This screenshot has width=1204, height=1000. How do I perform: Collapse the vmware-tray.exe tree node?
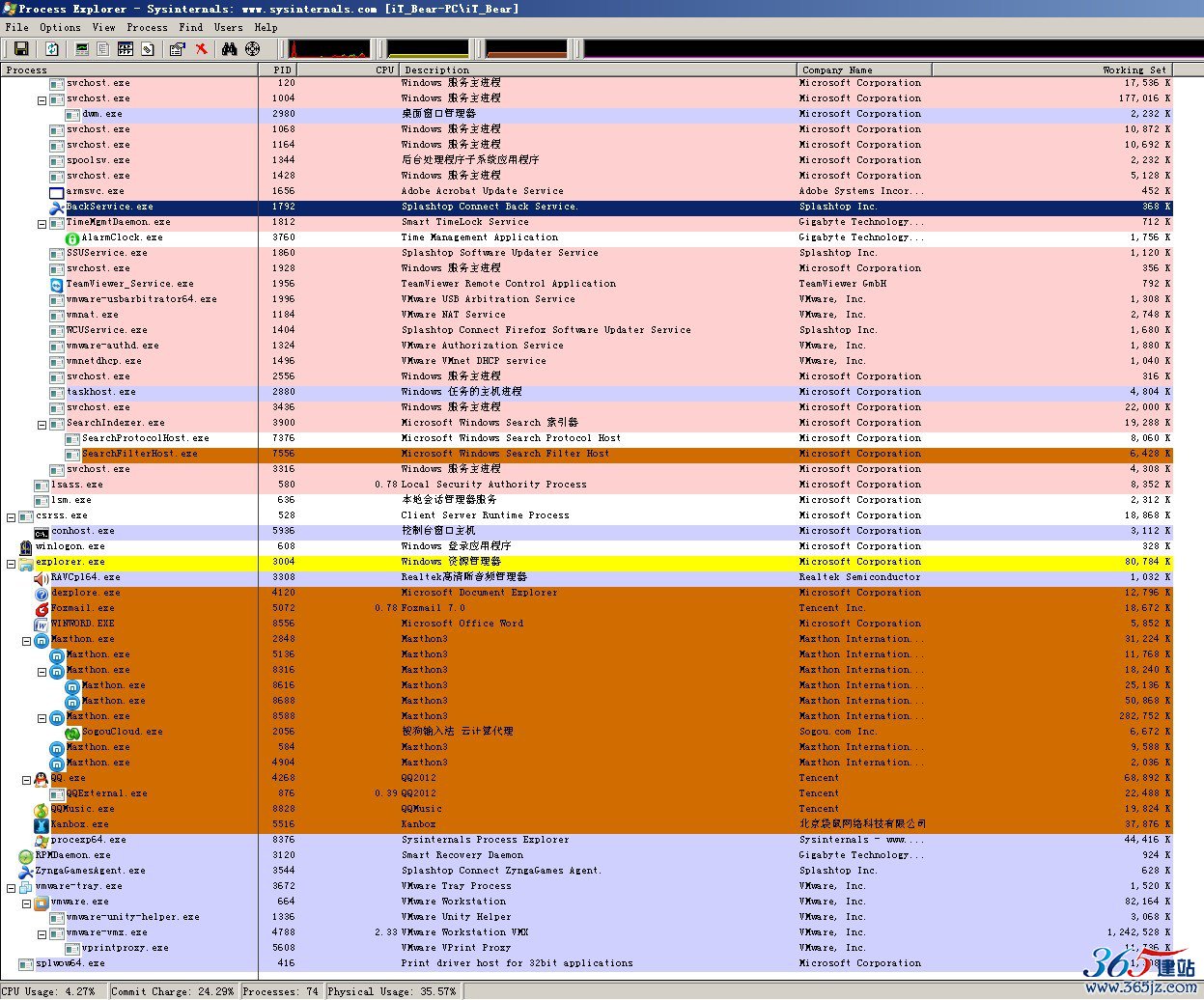click(11, 887)
